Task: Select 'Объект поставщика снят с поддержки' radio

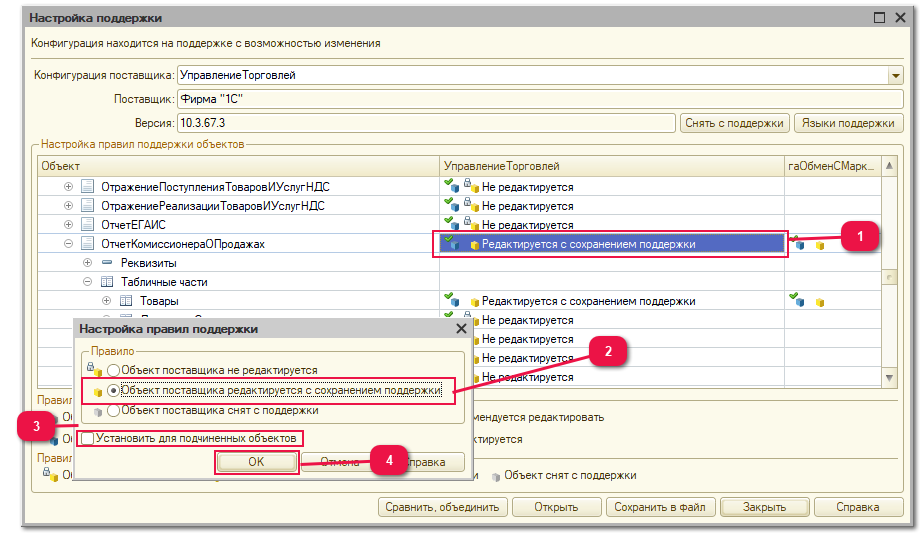Action: 113,410
